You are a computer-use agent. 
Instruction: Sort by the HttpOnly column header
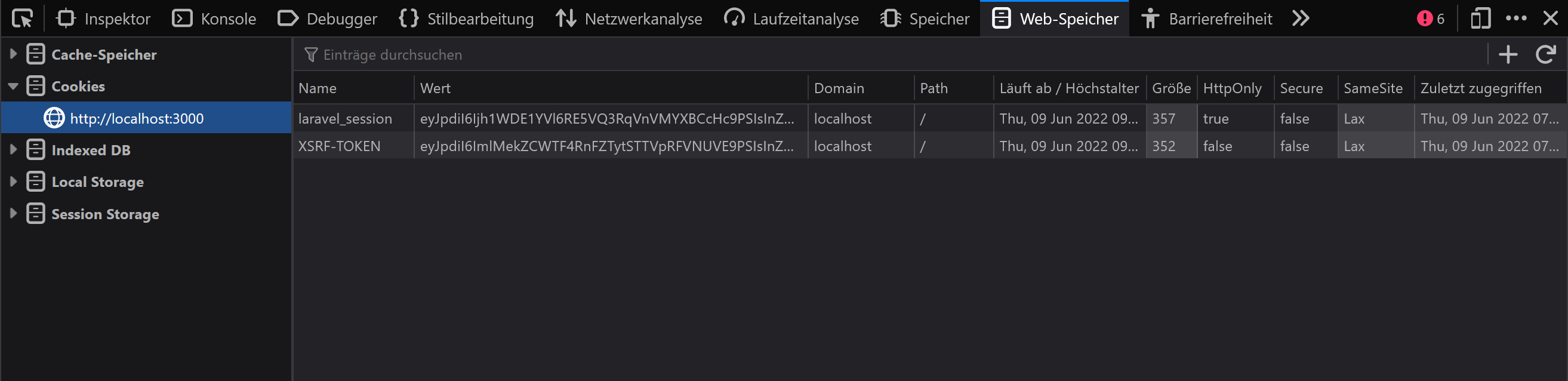(x=1235, y=88)
